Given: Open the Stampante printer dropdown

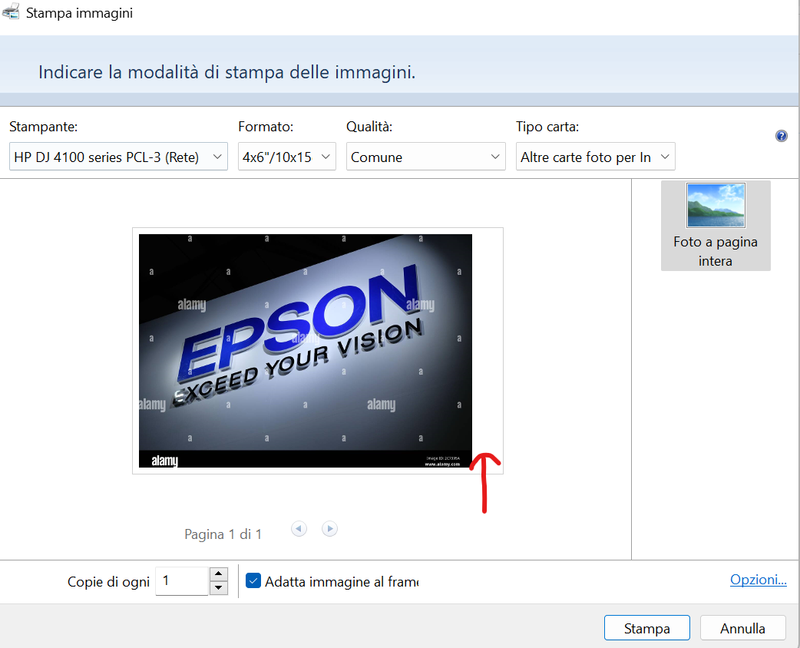Looking at the screenshot, I should click(118, 157).
